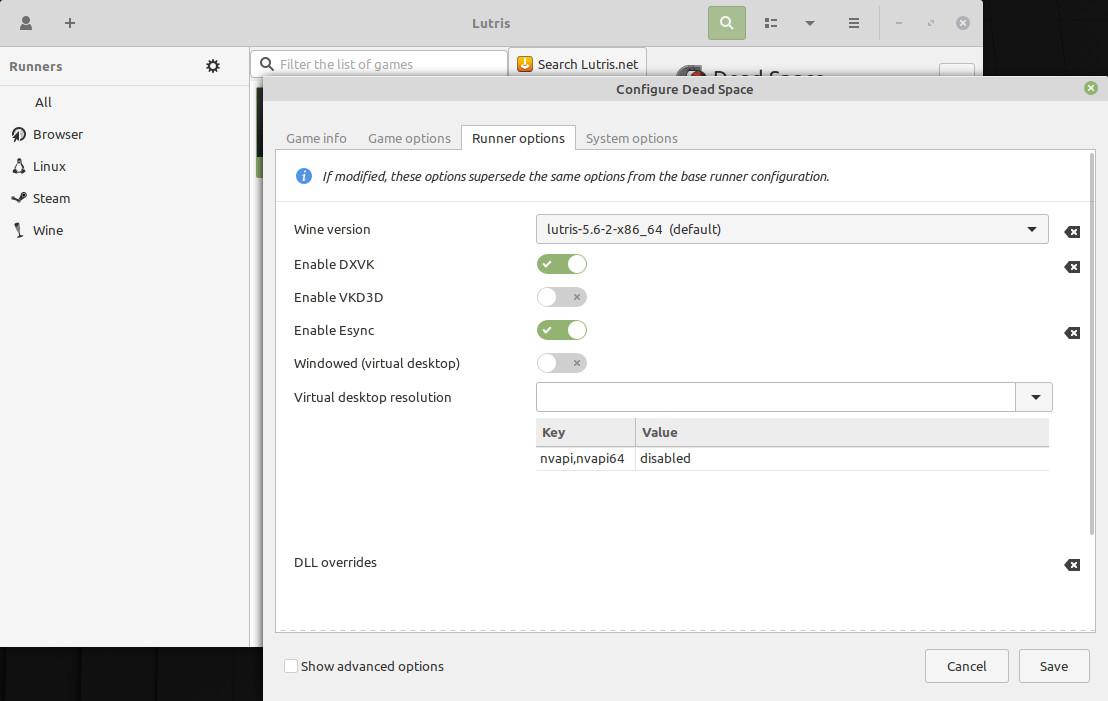Switch to the System options tab
The image size is (1108, 701).
click(631, 138)
